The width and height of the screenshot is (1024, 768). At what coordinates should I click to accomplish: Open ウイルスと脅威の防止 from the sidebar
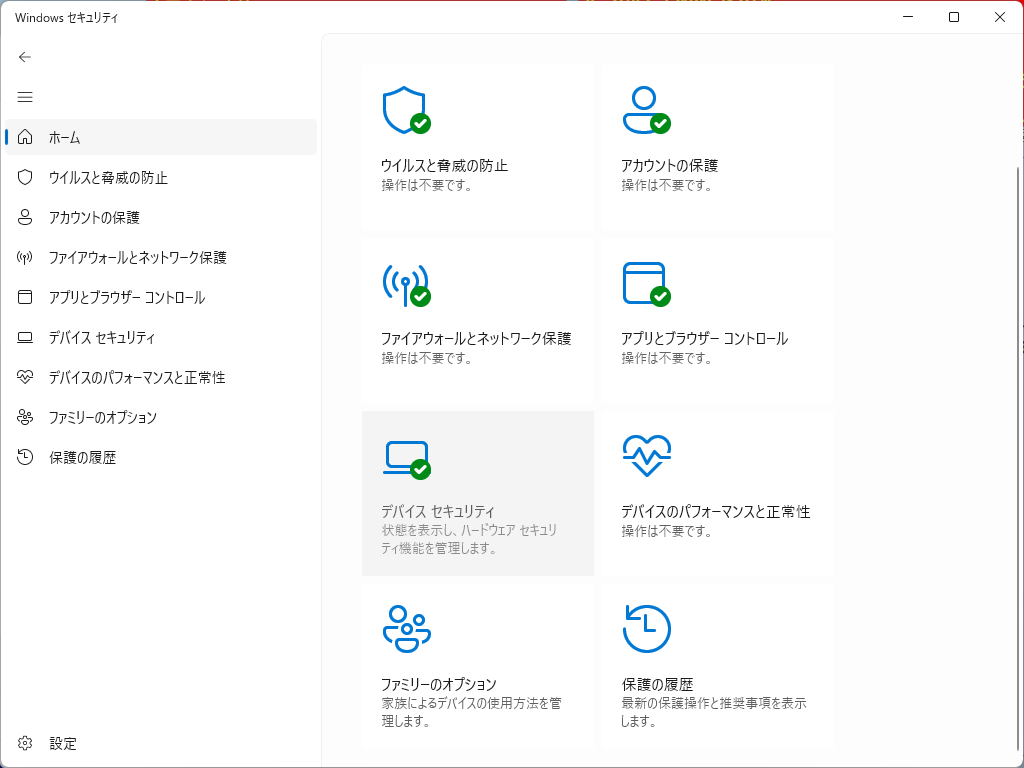coord(161,177)
